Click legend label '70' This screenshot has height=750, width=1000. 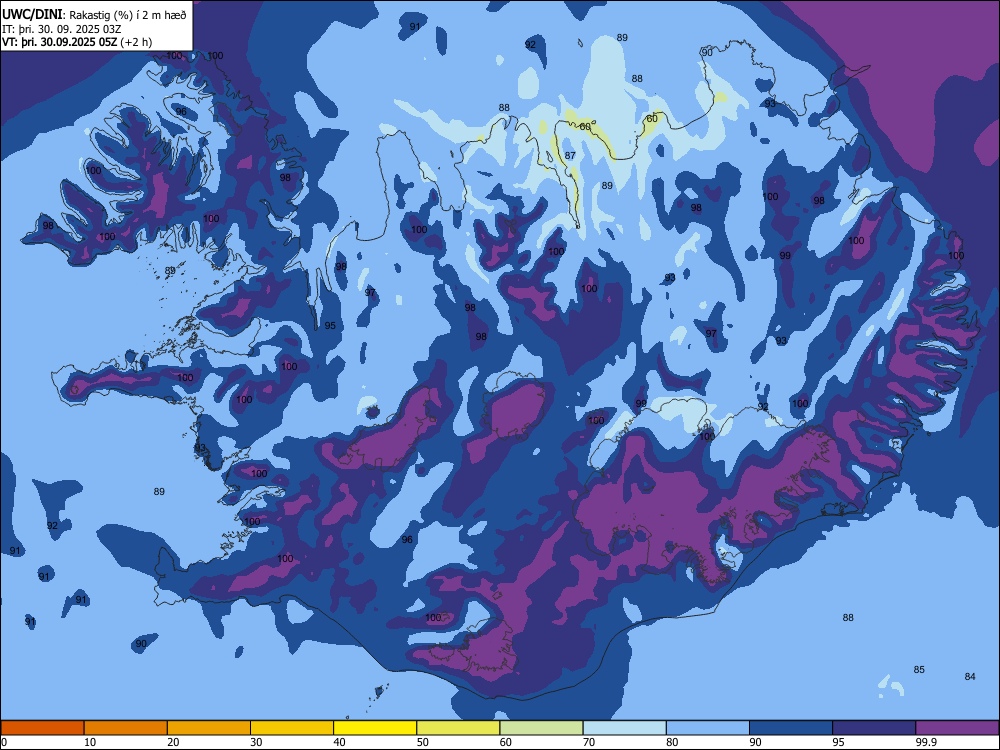point(589,742)
